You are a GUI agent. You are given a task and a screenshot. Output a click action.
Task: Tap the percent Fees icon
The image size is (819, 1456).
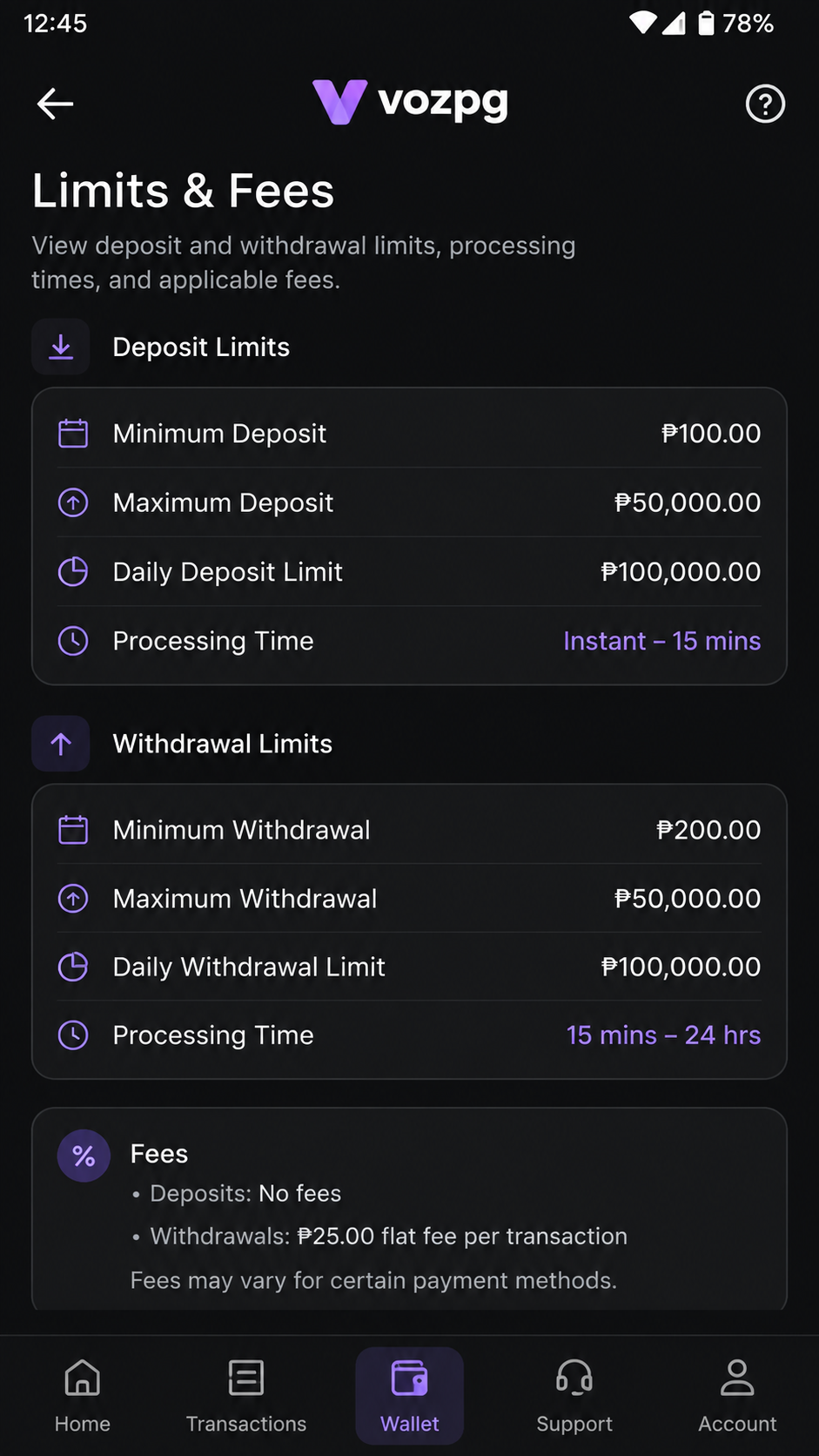pos(84,1156)
